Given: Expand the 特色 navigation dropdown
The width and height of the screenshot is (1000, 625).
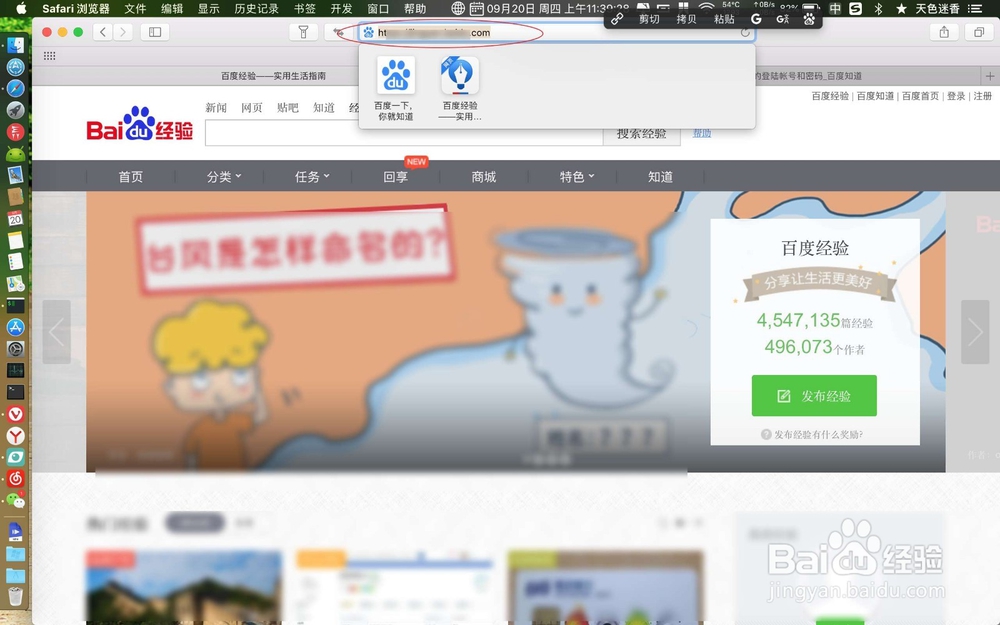Looking at the screenshot, I should [x=577, y=177].
